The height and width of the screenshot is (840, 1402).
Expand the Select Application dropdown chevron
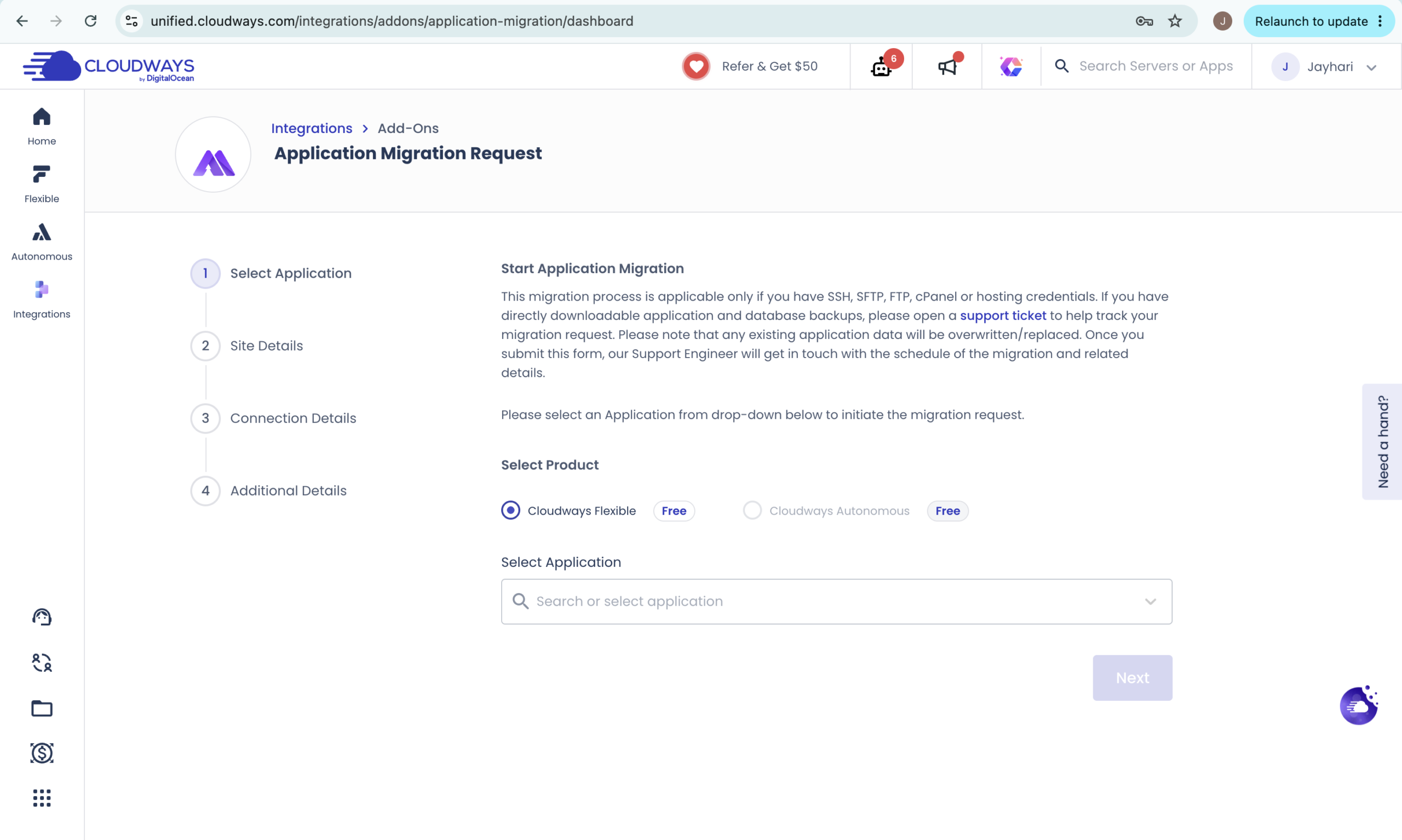1151,601
